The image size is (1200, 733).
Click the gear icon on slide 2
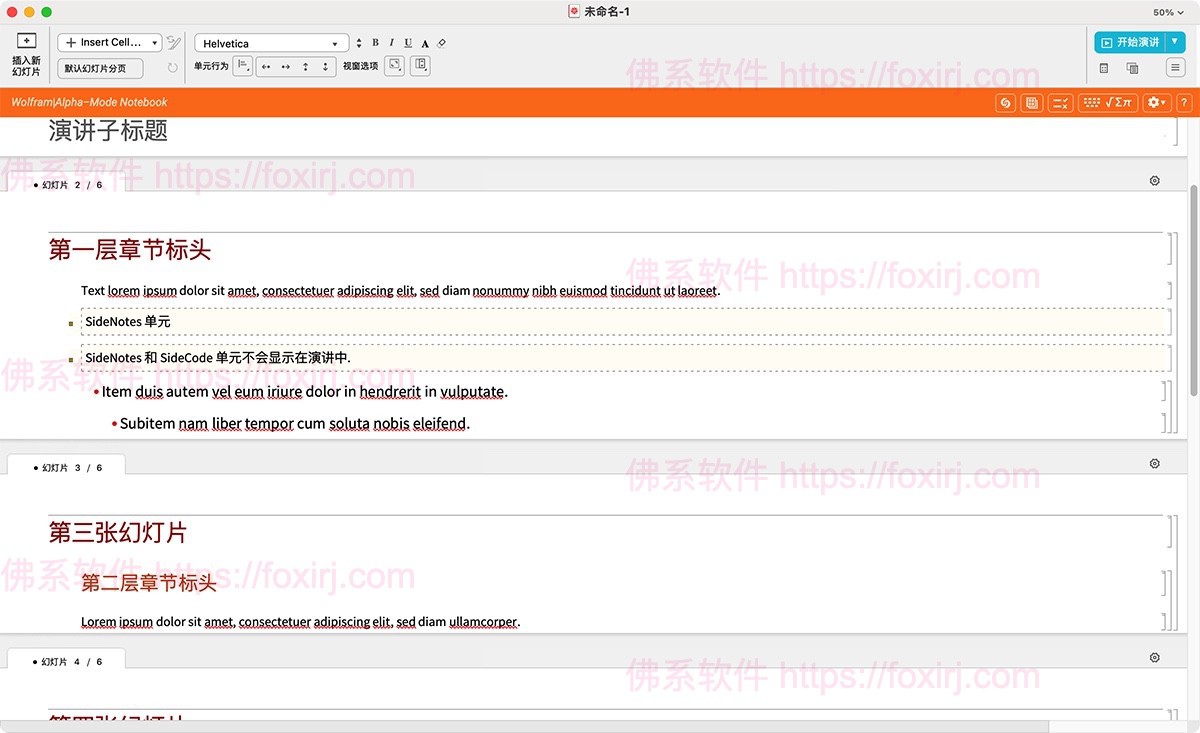point(1155,181)
